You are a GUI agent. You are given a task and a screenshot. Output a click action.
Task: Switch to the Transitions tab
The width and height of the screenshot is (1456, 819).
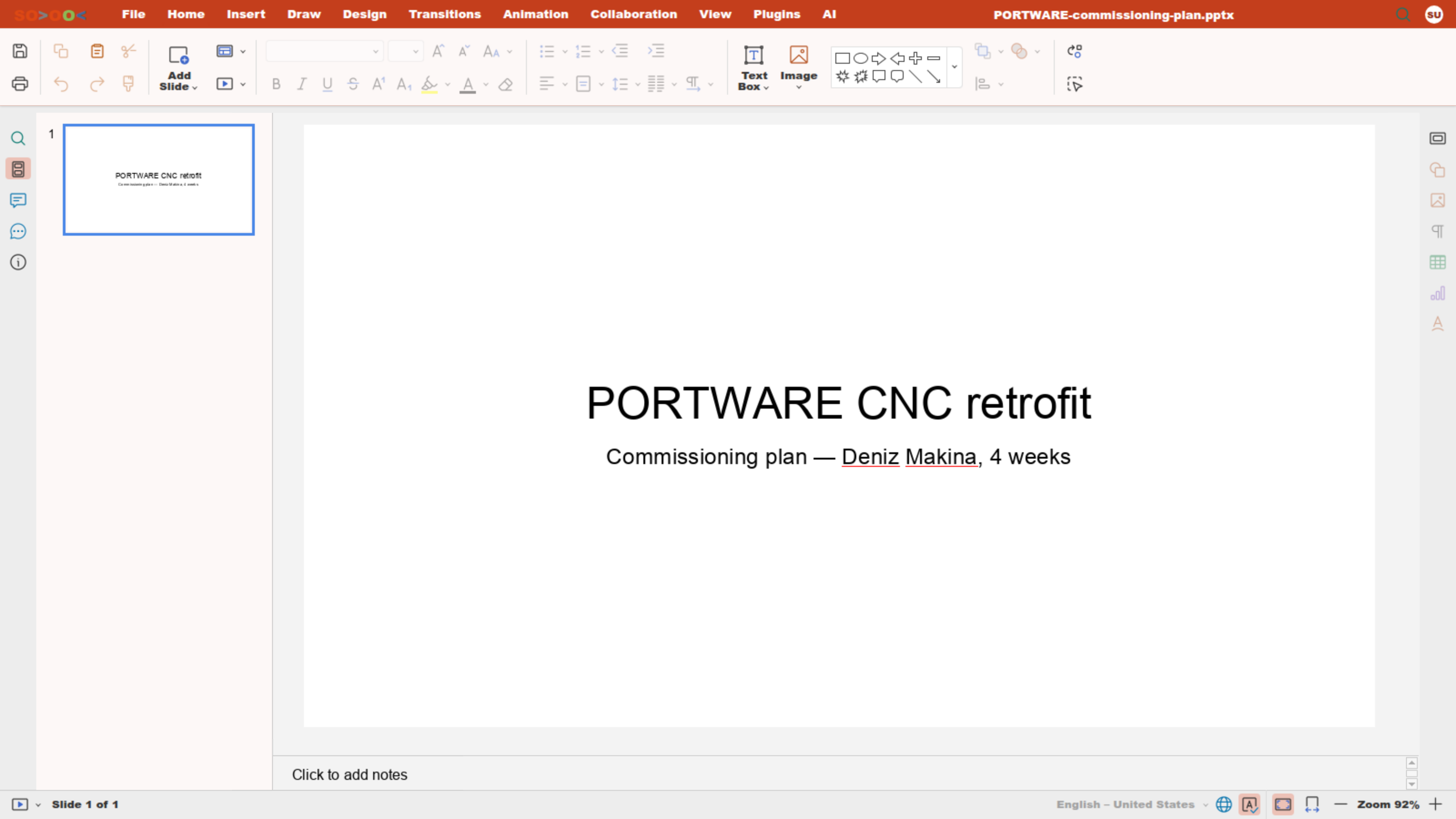tap(445, 14)
